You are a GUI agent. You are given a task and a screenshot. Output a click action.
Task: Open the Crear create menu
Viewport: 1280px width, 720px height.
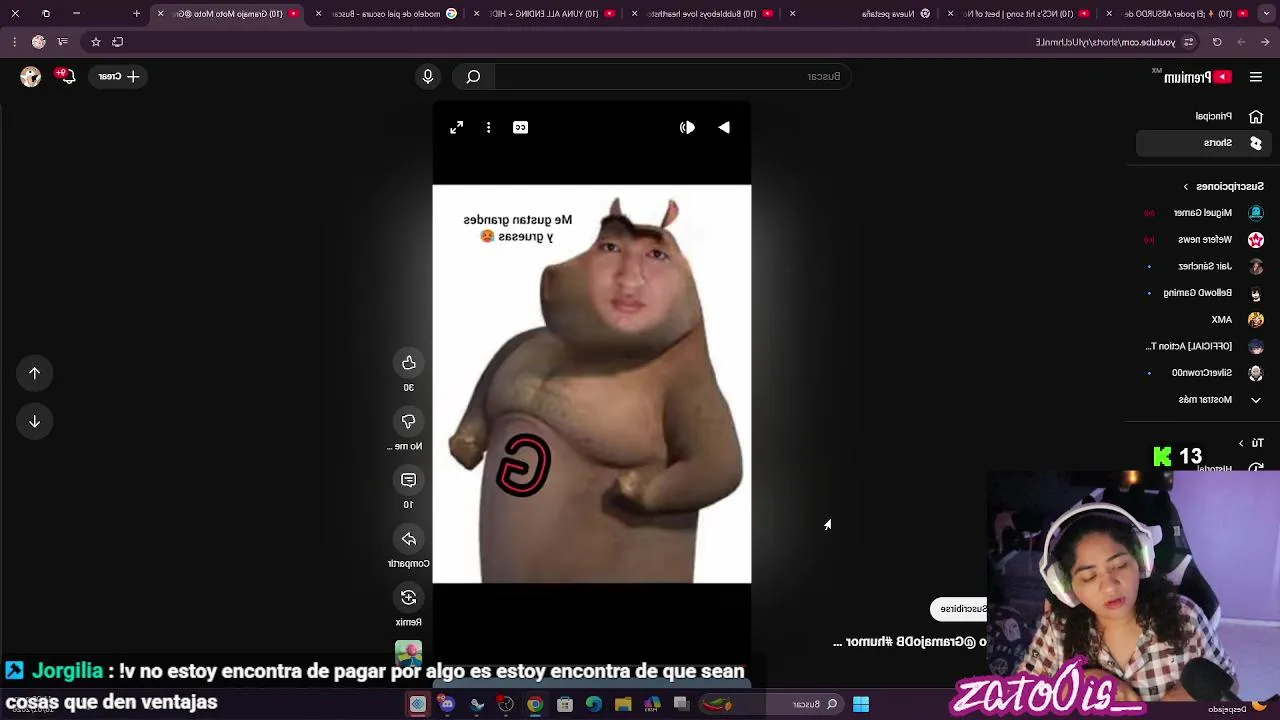119,76
